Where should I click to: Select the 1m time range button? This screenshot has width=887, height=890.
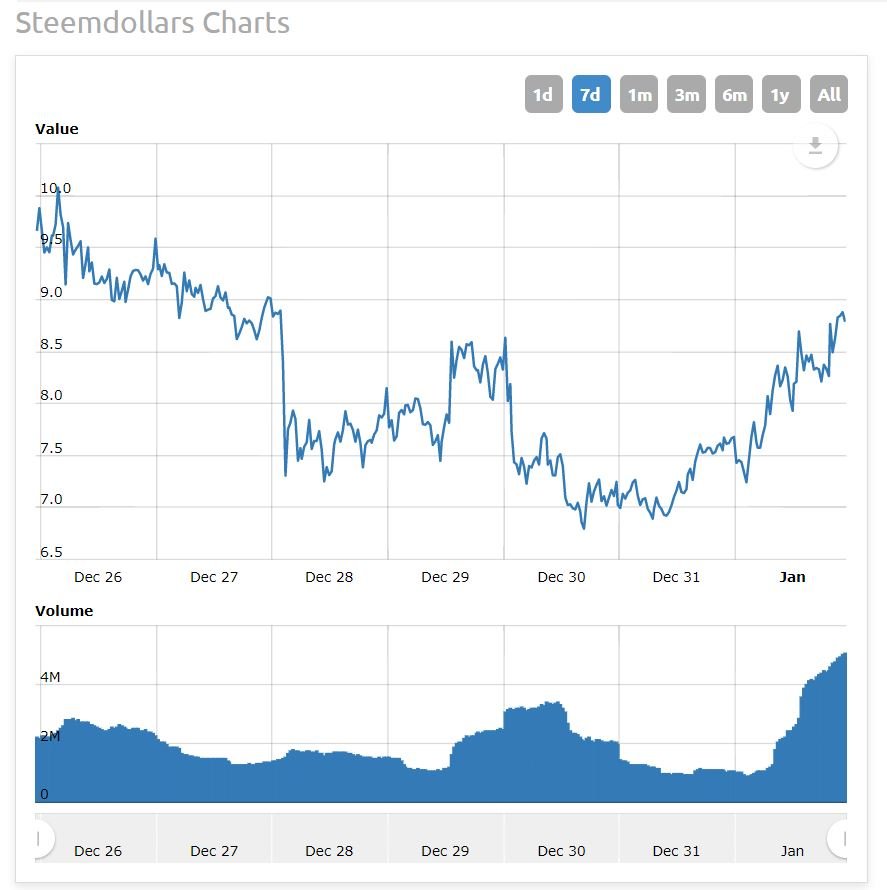[638, 94]
